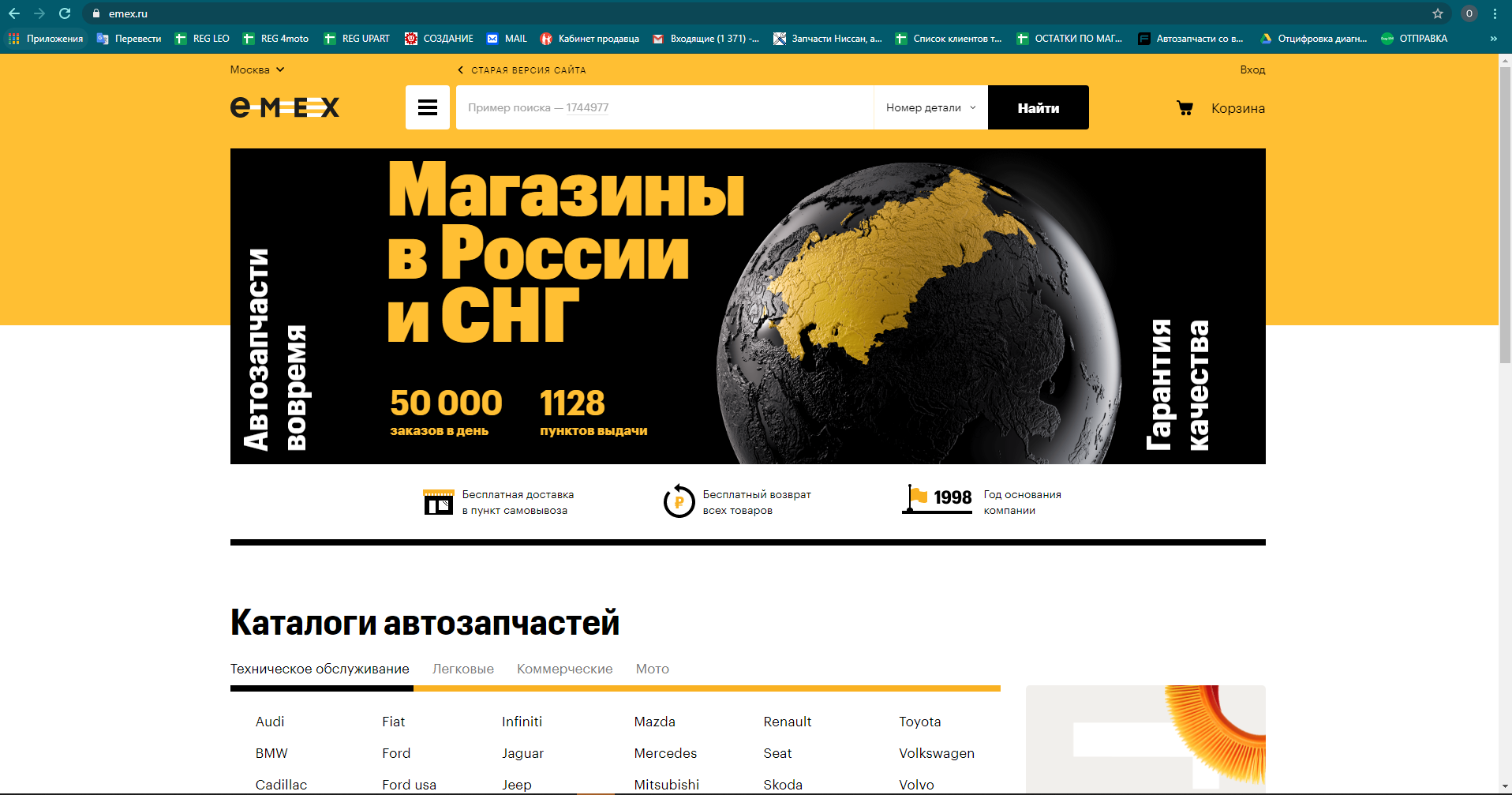Open the Запчасти Ниссан bookmark

pyautogui.click(x=828, y=39)
